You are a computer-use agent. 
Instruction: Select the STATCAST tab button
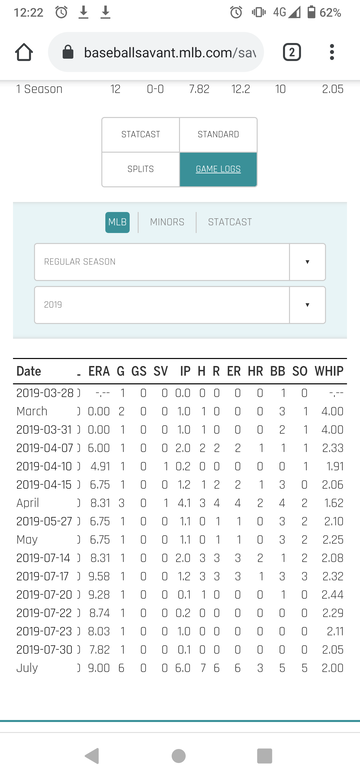(141, 134)
